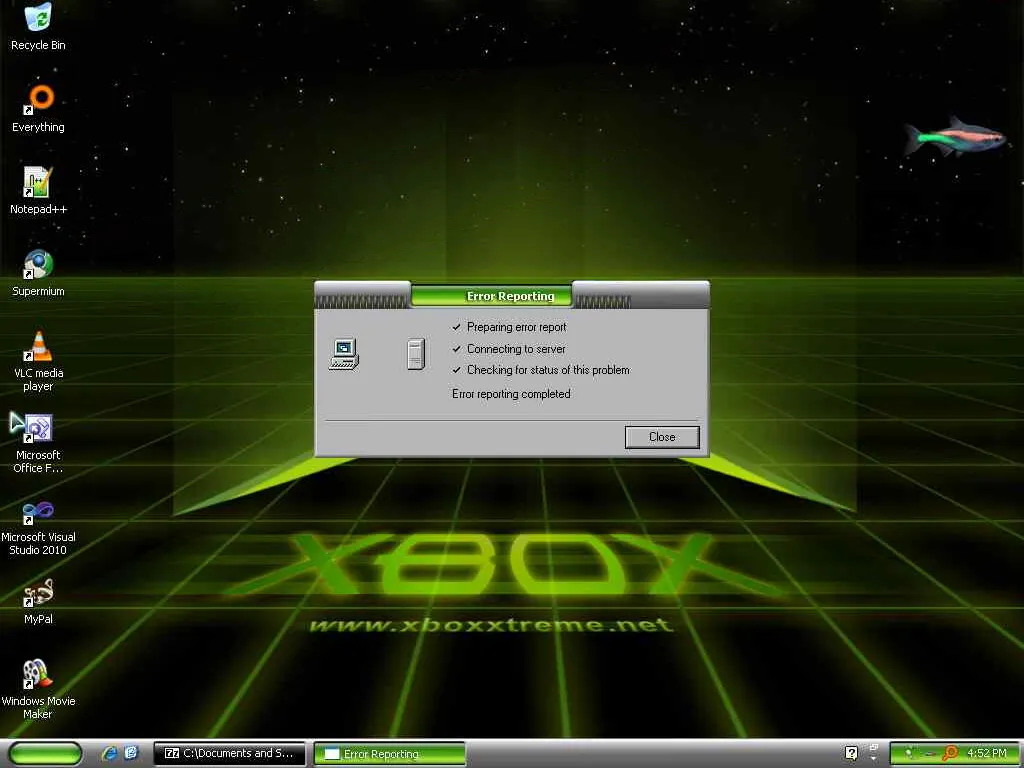Close the Error Reporting dialog via Close button

[x=662, y=437]
